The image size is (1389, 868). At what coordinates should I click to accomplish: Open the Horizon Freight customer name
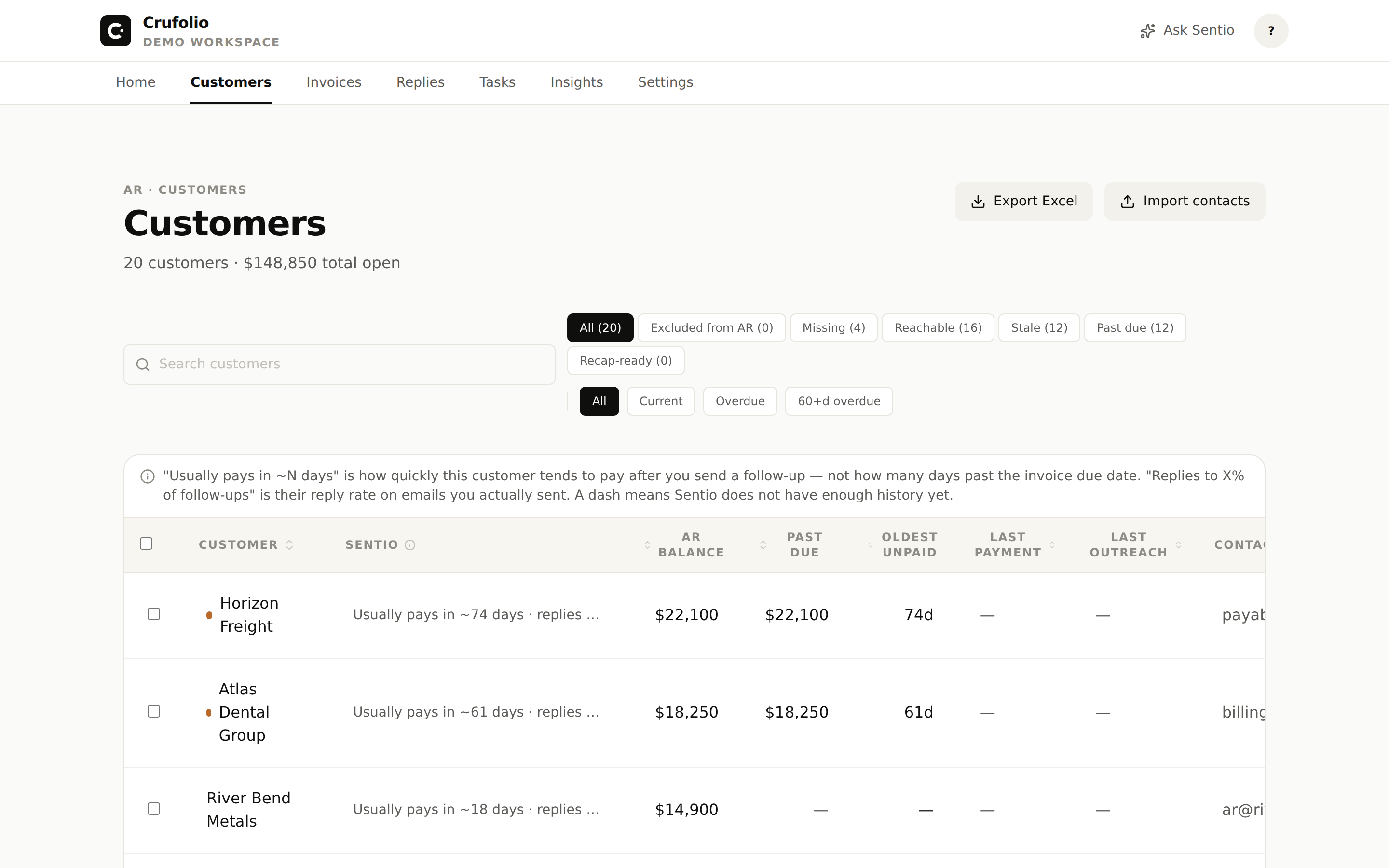248,615
